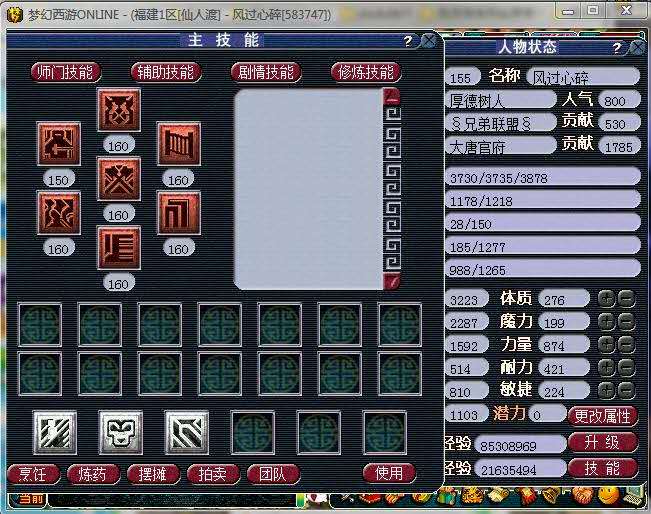Open the 拍卖 auction button
Screen dimensions: 651x514
[213, 474]
